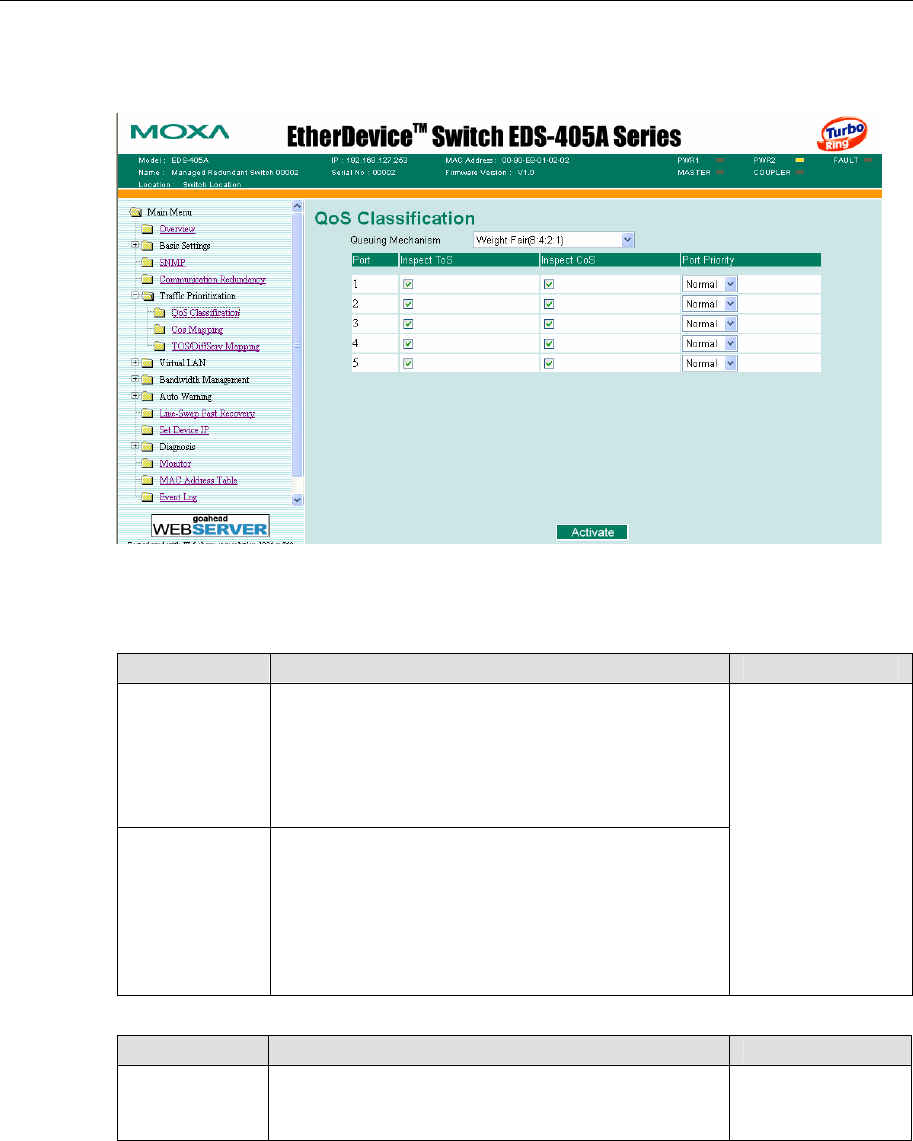Viewport: 913px width, 1141px height.
Task: Select the Bandwidth Management tree label
Action: pyautogui.click(x=204, y=380)
